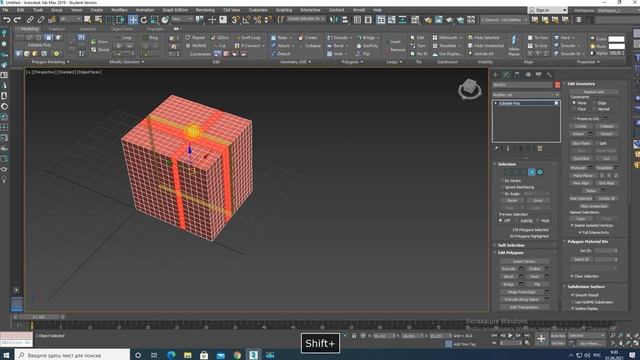
Task: Open the Modifier List dropdown
Action: pos(526,95)
